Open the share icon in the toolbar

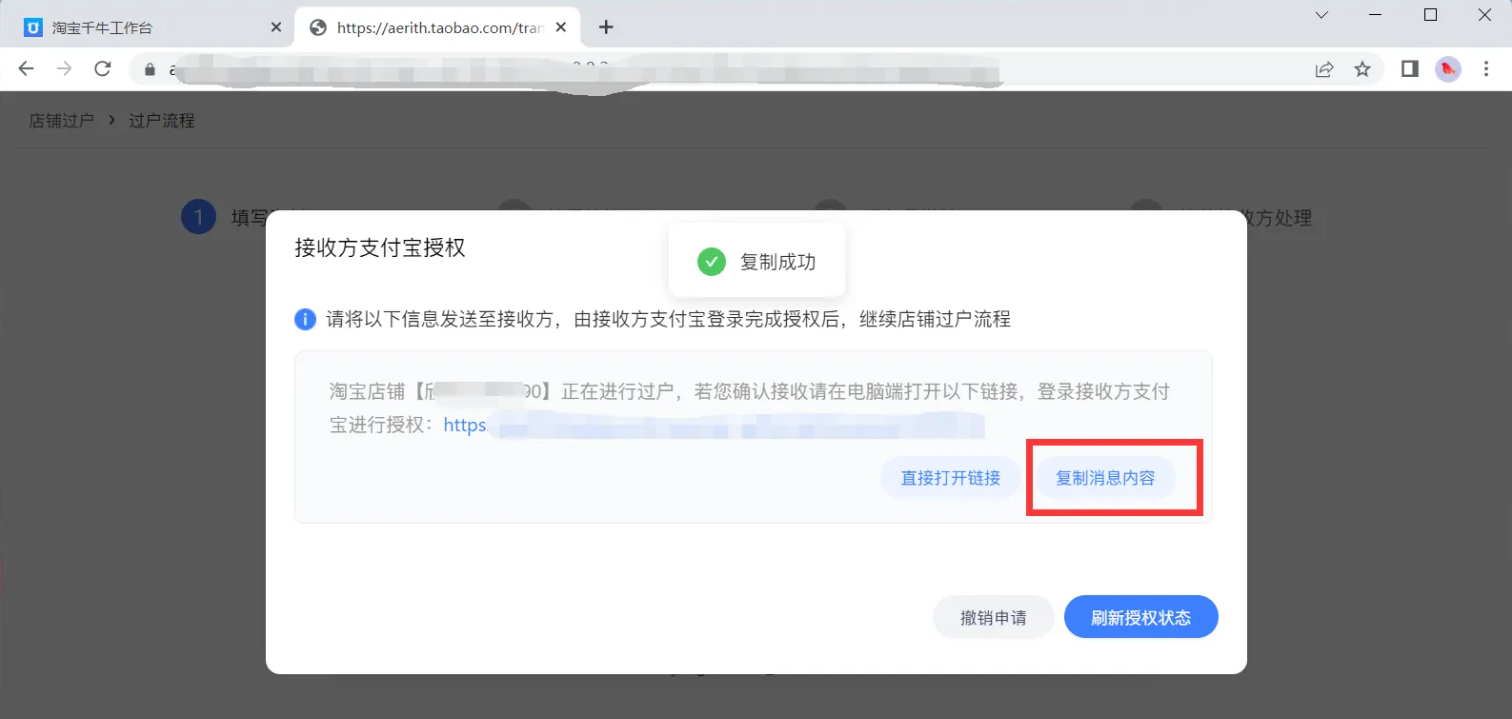[1323, 69]
